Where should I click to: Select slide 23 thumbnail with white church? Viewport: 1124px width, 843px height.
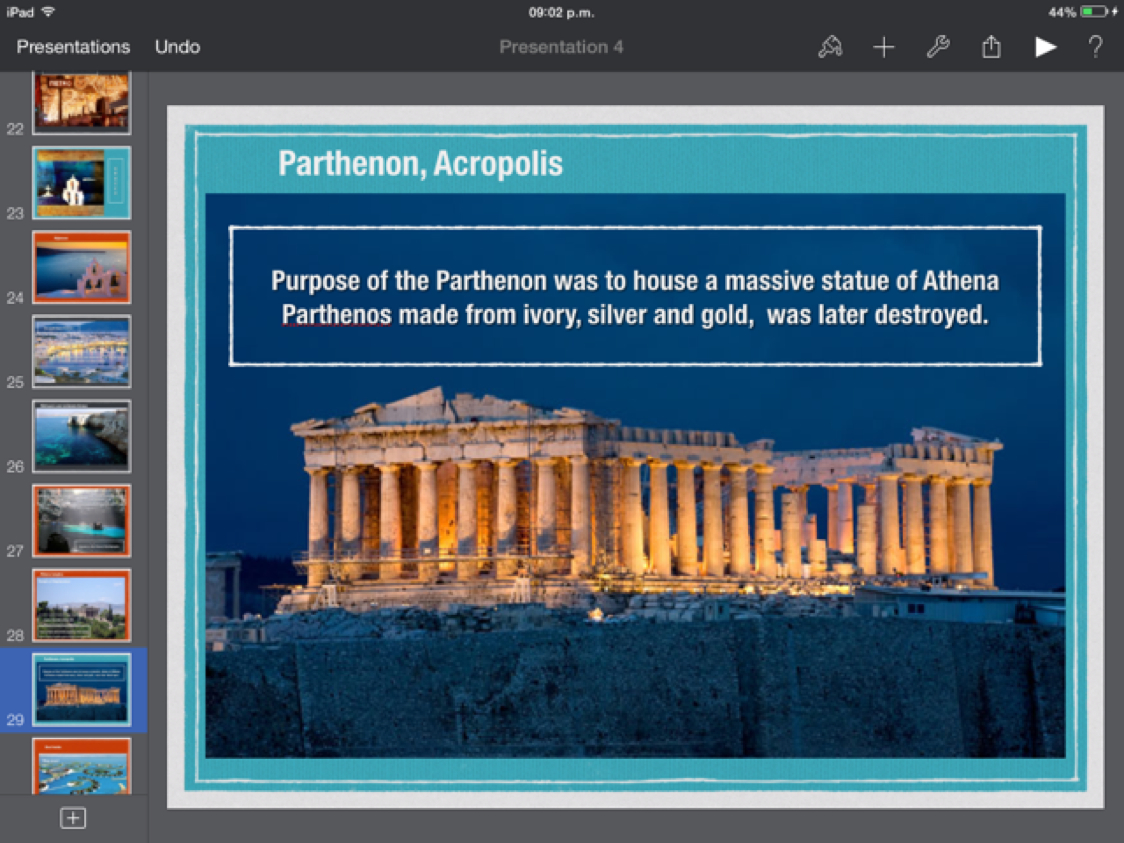(x=81, y=183)
